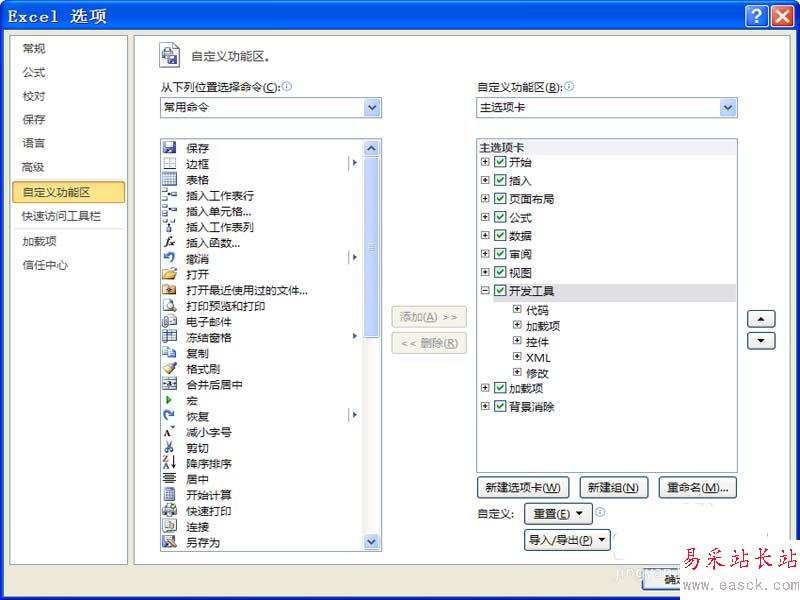Click the 打开 open folder icon
Viewport: 800px width, 600px height.
tap(169, 274)
